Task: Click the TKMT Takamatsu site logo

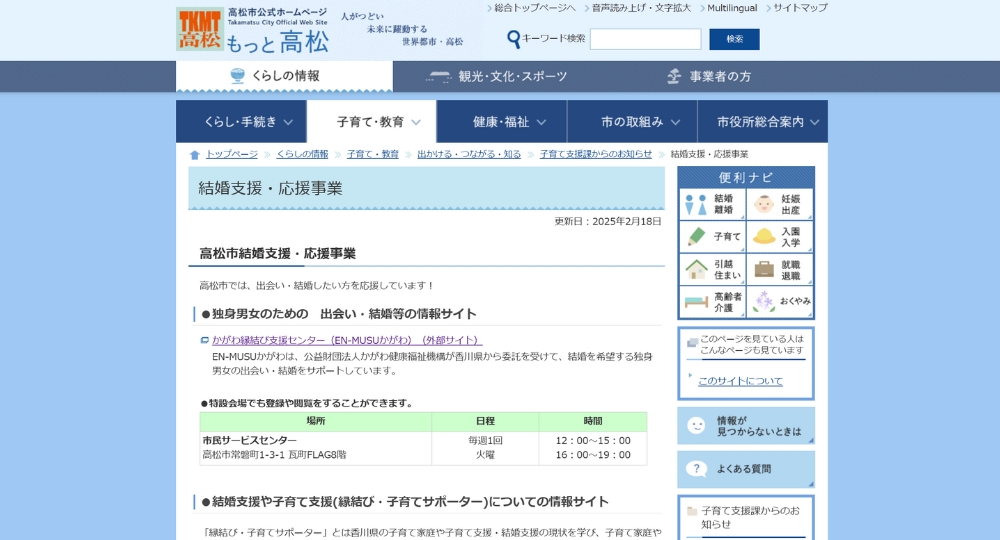Action: click(200, 29)
